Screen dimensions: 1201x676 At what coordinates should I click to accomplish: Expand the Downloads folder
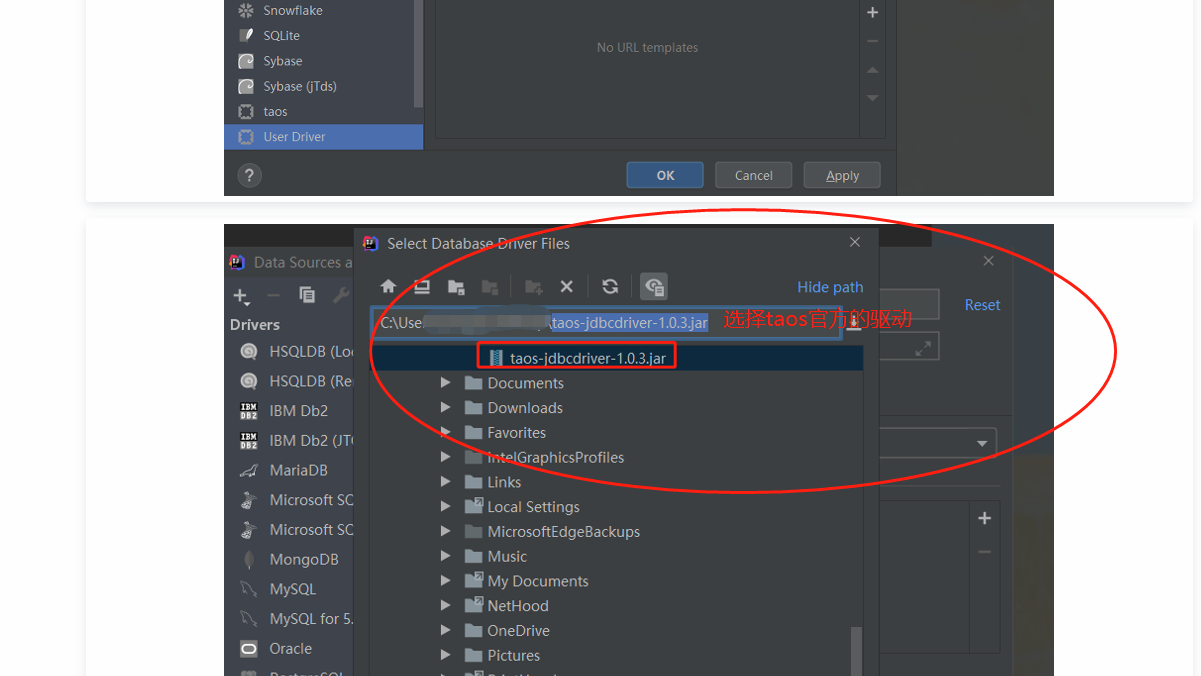click(446, 408)
